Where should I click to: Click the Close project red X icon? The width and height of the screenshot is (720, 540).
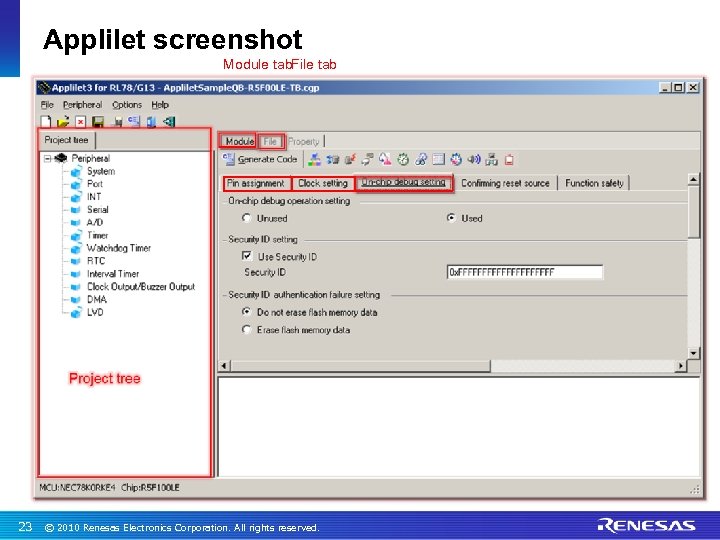(x=80, y=122)
